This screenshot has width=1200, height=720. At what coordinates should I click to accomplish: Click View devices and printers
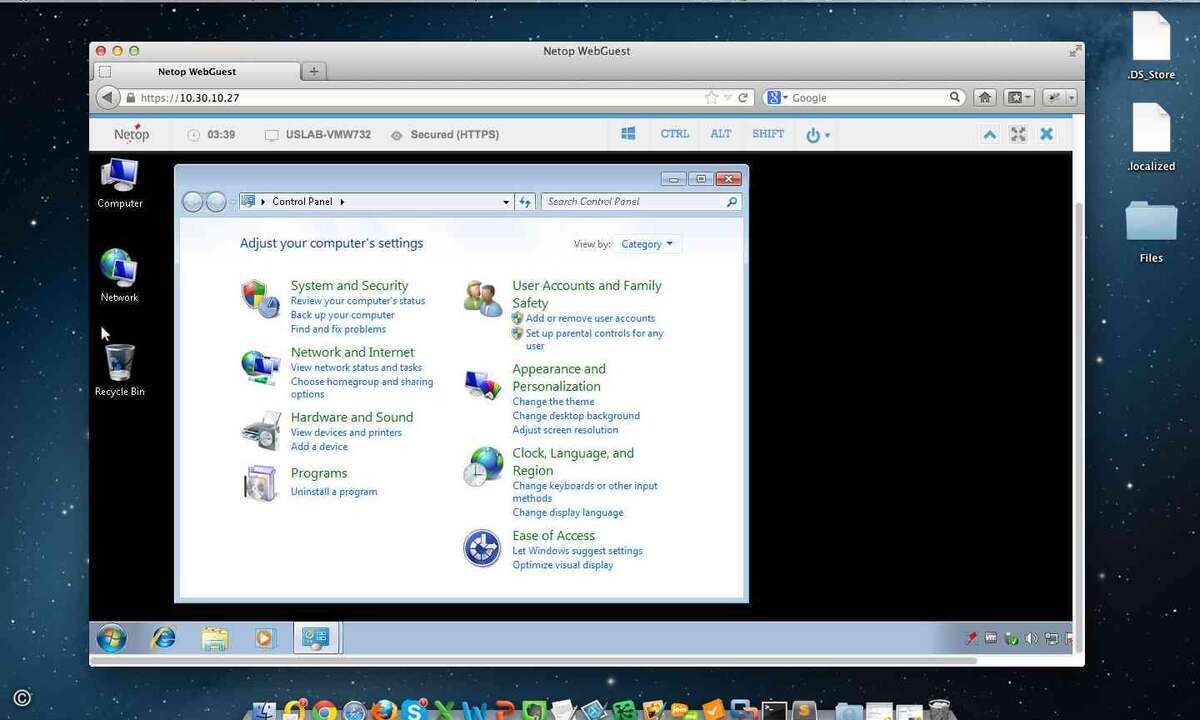346,433
